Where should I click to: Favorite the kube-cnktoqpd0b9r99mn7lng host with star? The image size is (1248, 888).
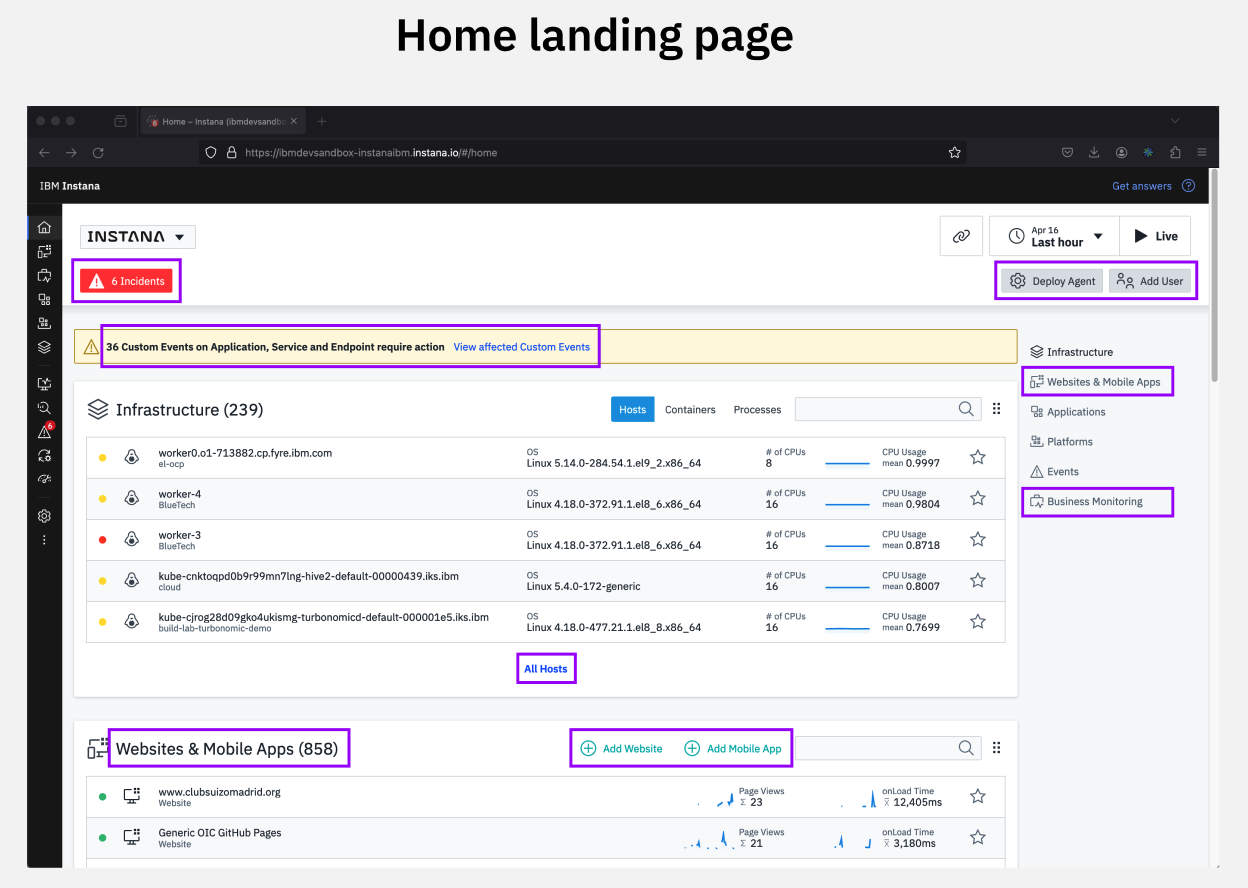point(978,580)
